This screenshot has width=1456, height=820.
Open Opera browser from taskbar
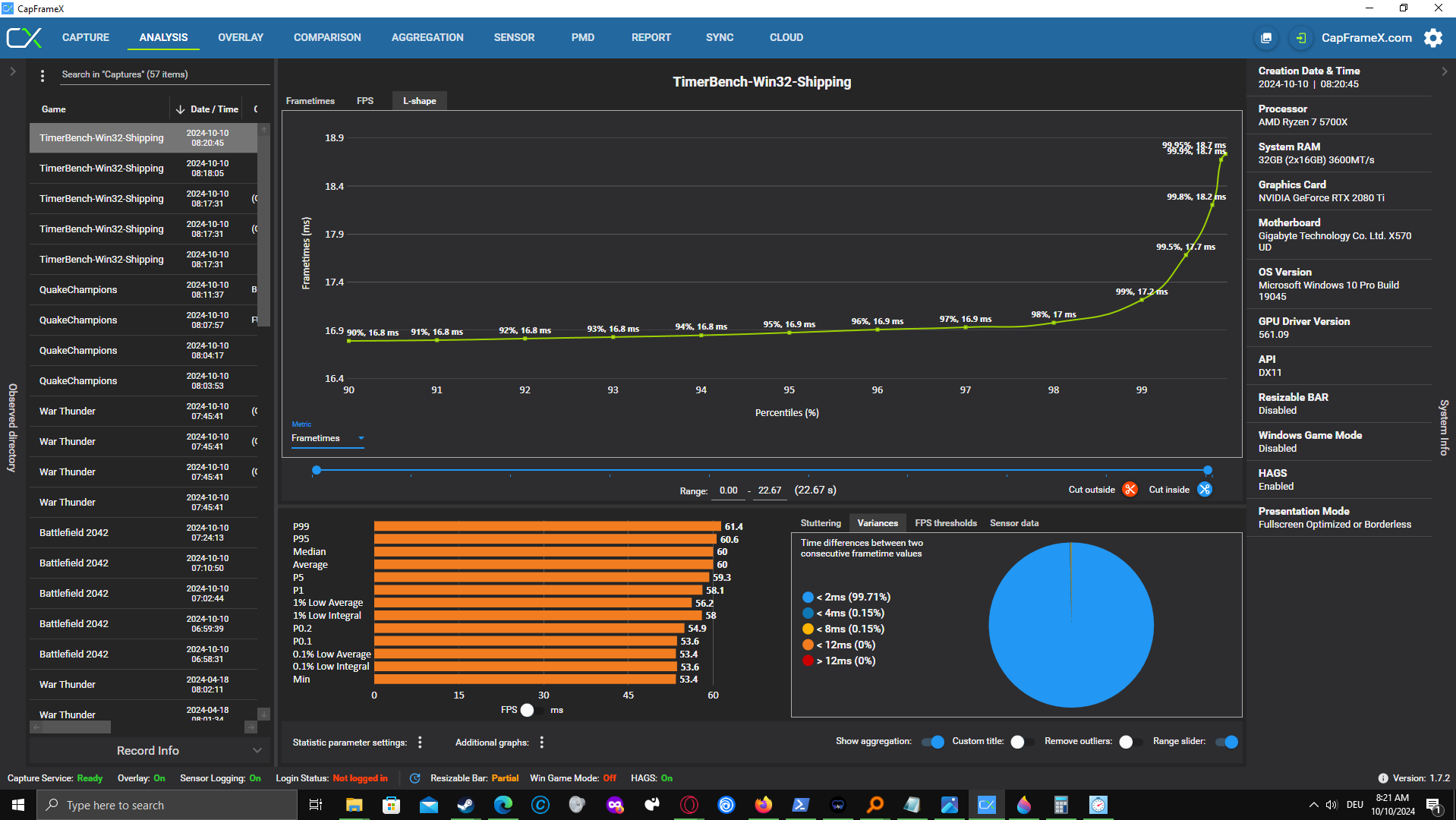[x=689, y=805]
